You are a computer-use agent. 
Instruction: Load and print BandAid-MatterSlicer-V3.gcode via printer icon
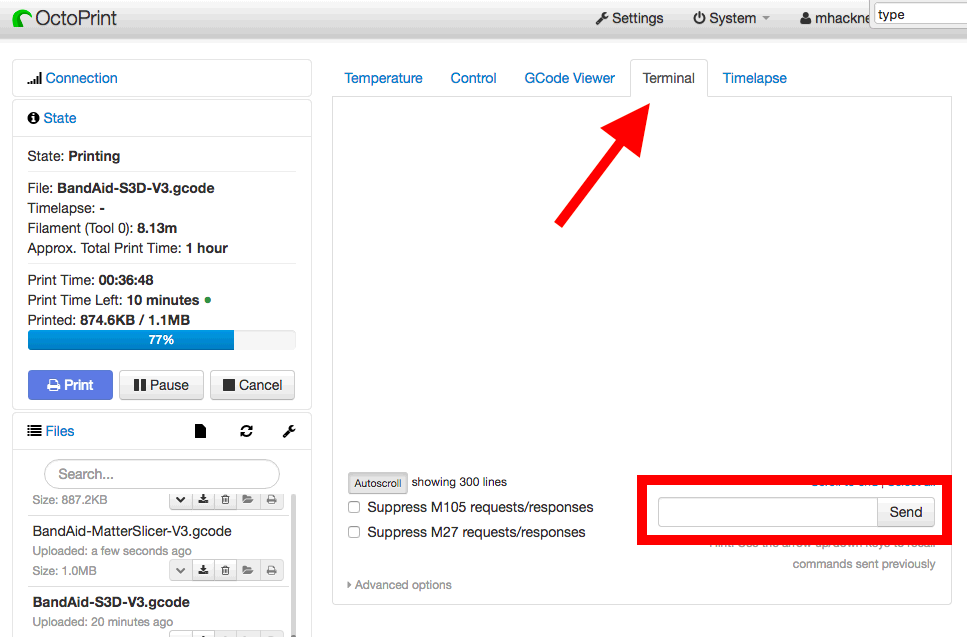[x=271, y=570]
